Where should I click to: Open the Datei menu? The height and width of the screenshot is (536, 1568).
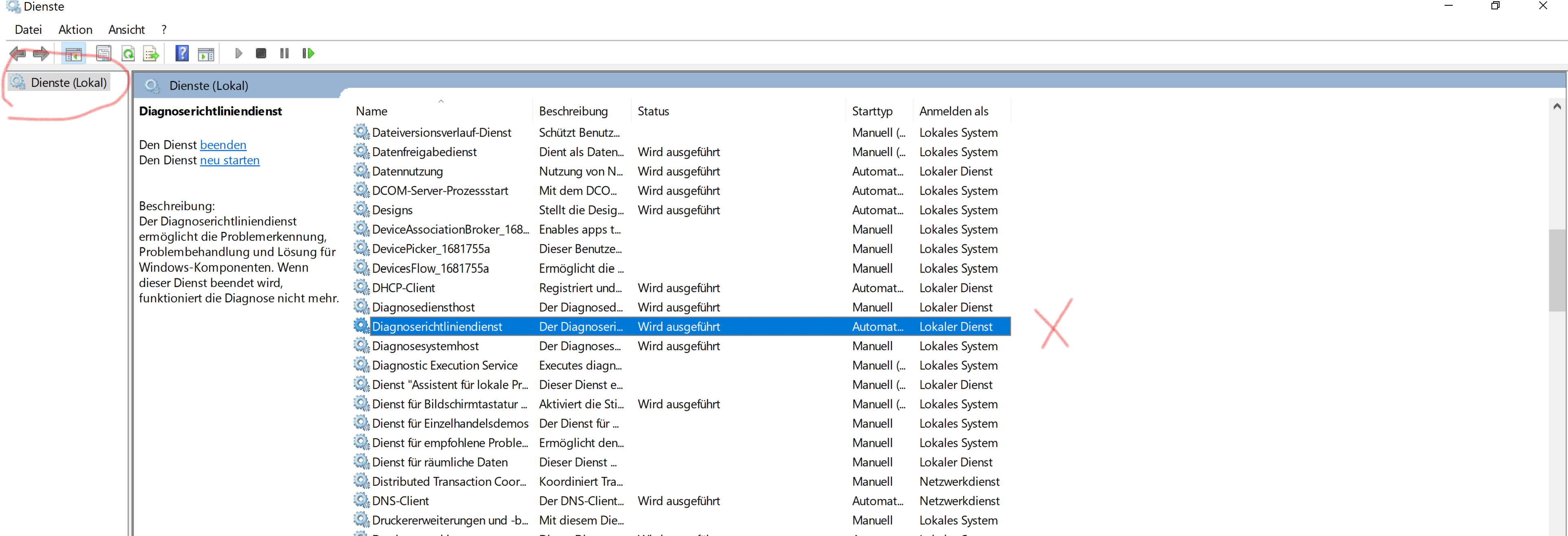[x=28, y=29]
